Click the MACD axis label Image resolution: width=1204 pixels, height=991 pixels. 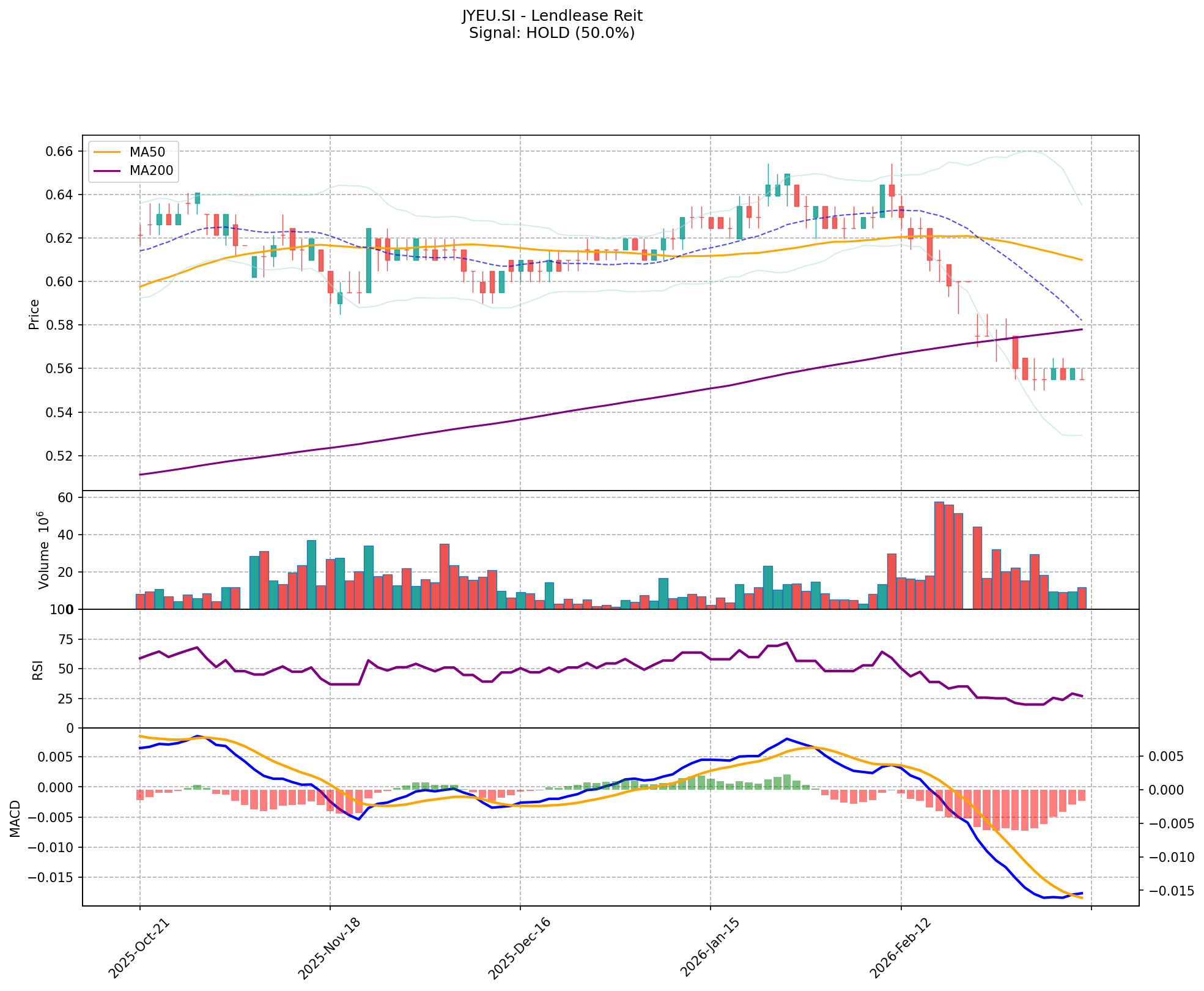tap(15, 818)
